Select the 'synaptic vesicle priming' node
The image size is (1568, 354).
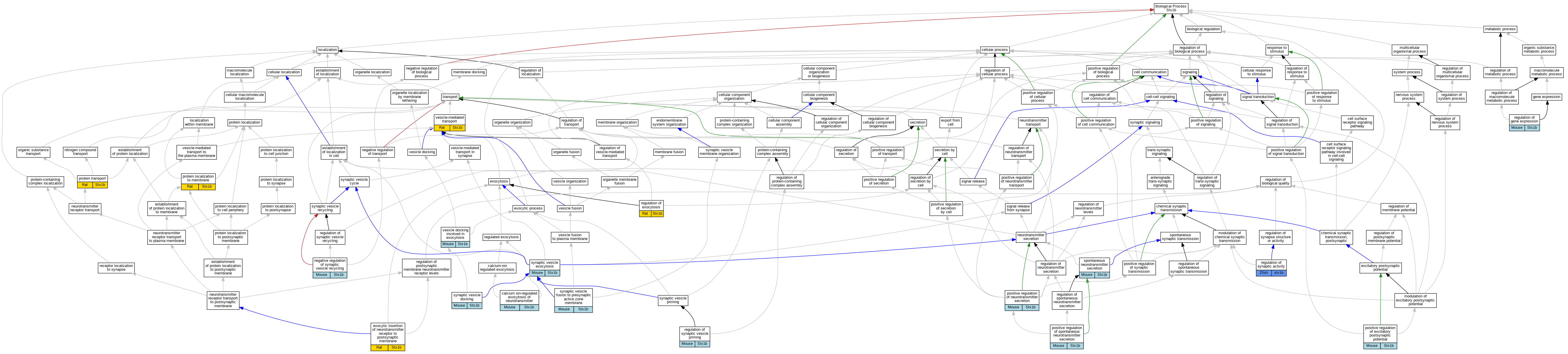click(673, 300)
